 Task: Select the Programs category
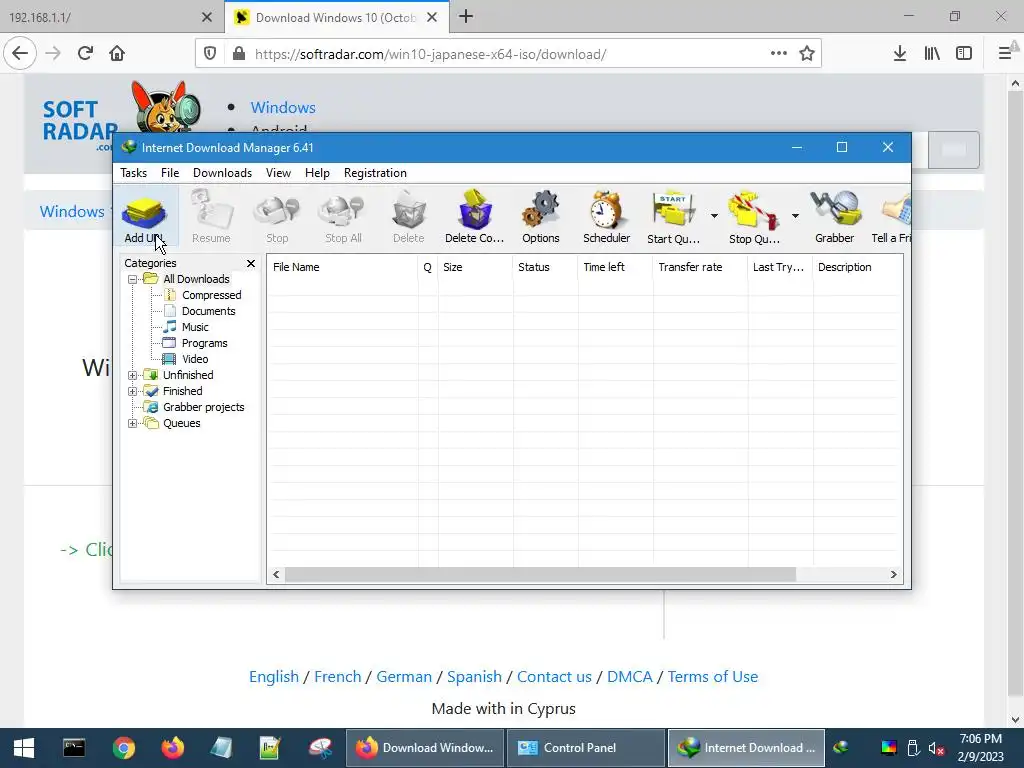[x=204, y=344]
